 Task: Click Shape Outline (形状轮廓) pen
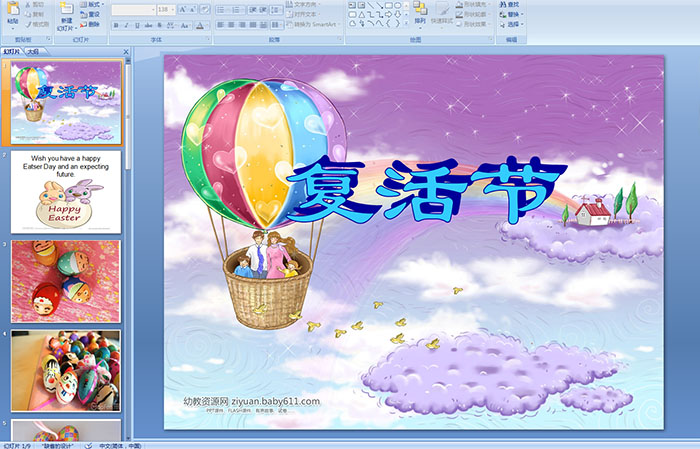tap(459, 14)
